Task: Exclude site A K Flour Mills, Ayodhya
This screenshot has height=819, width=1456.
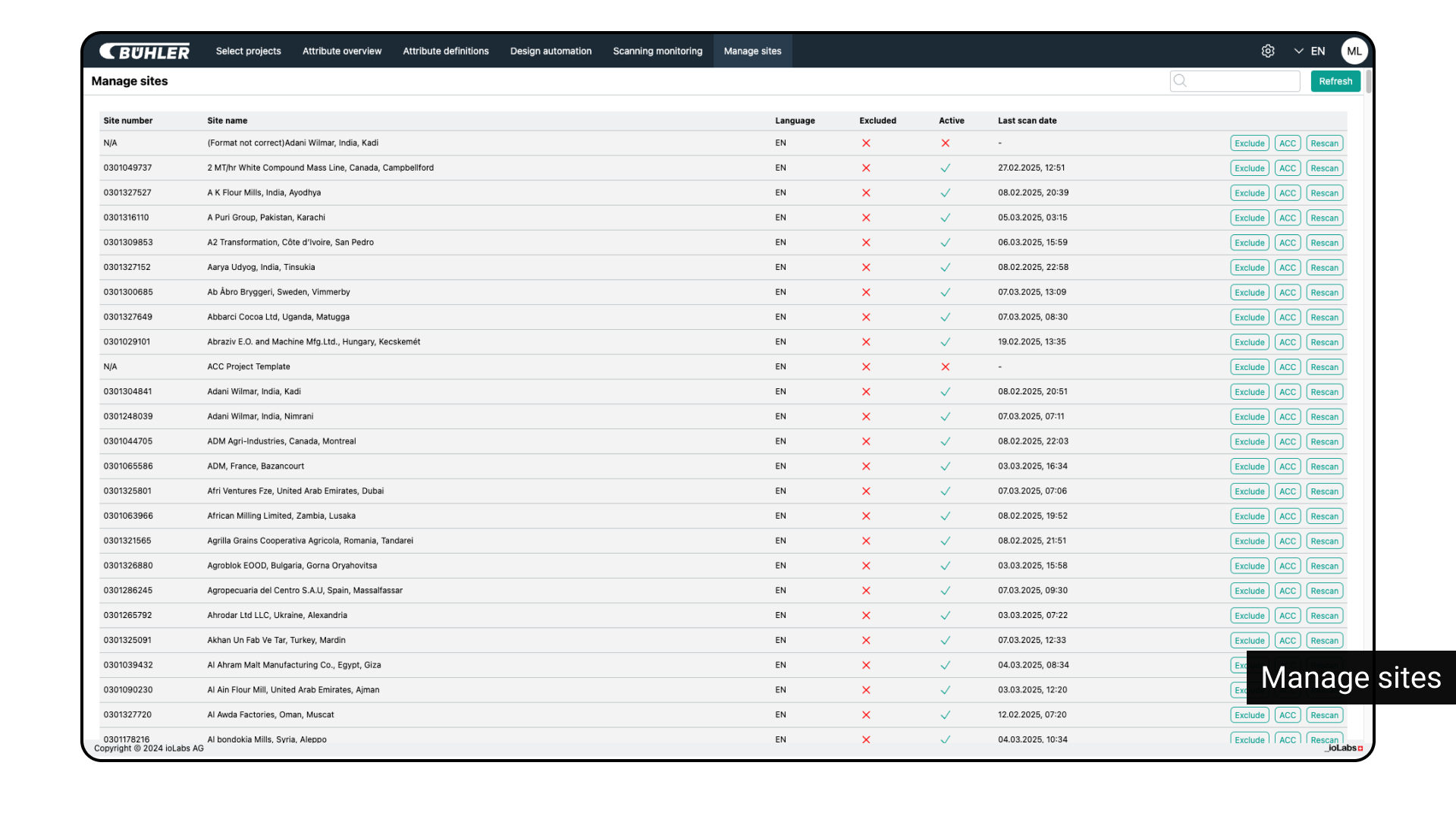Action: 1249,193
